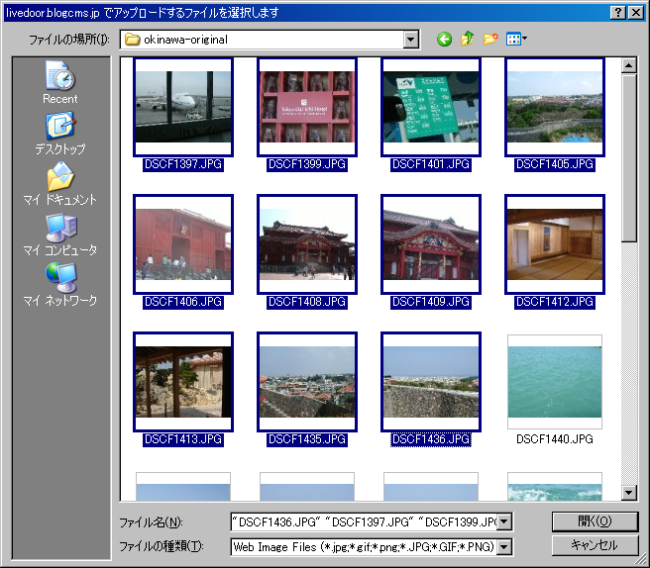Expand the file type dropdown arrow

pos(504,547)
